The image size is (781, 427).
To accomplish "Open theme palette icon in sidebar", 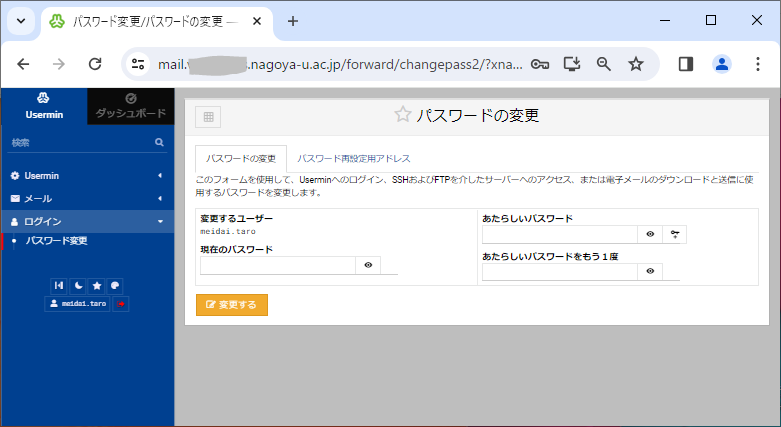I will pyautogui.click(x=115, y=285).
